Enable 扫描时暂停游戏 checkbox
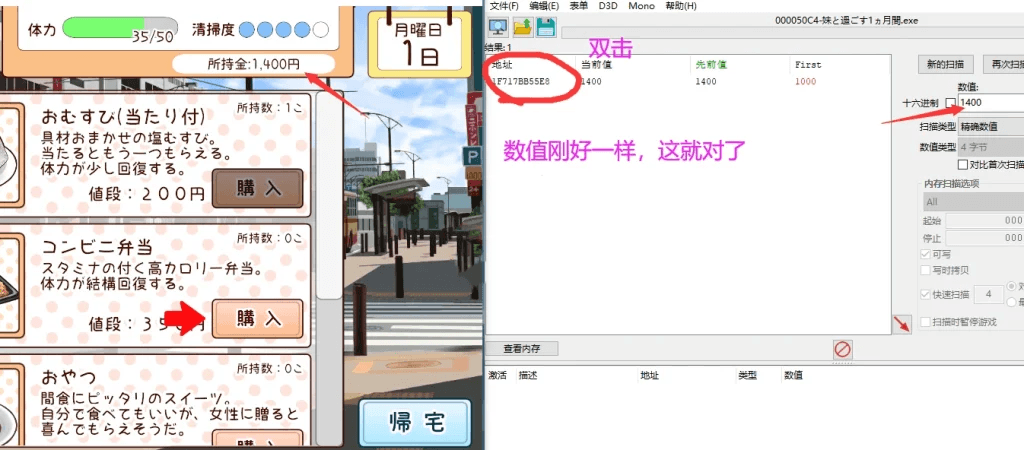Viewport: 1024px width, 450px height. [924, 322]
